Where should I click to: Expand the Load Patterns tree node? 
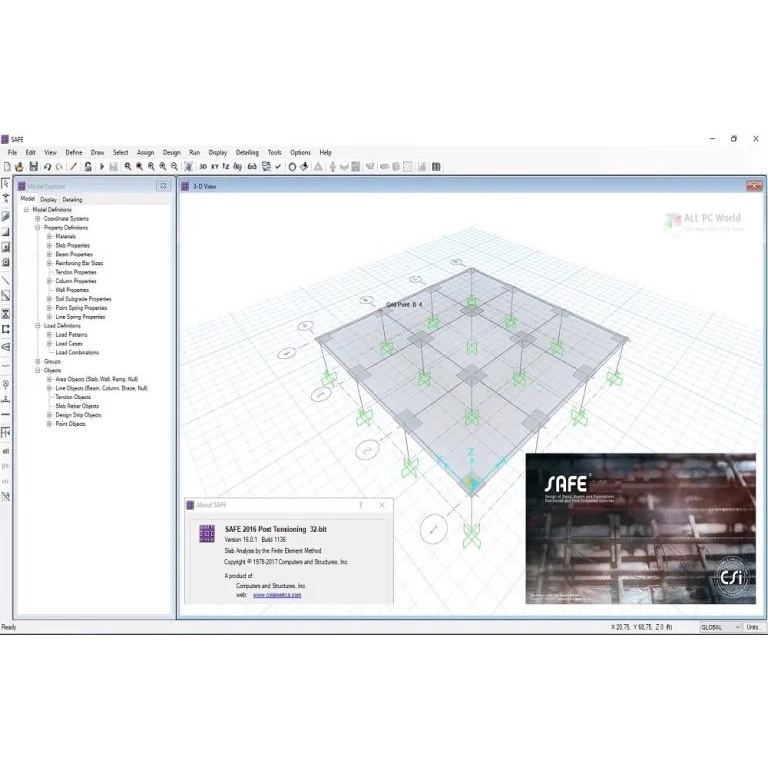49,335
